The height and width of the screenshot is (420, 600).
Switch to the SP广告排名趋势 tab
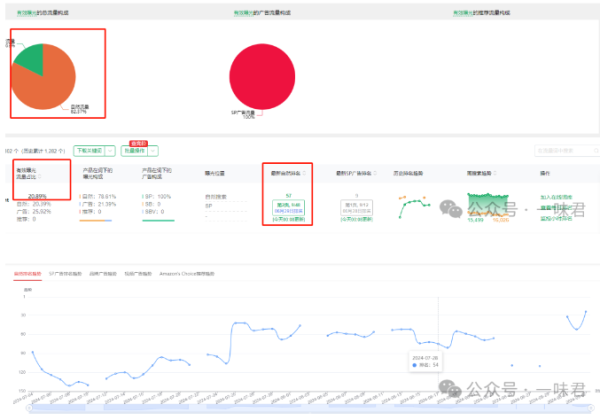[65, 274]
